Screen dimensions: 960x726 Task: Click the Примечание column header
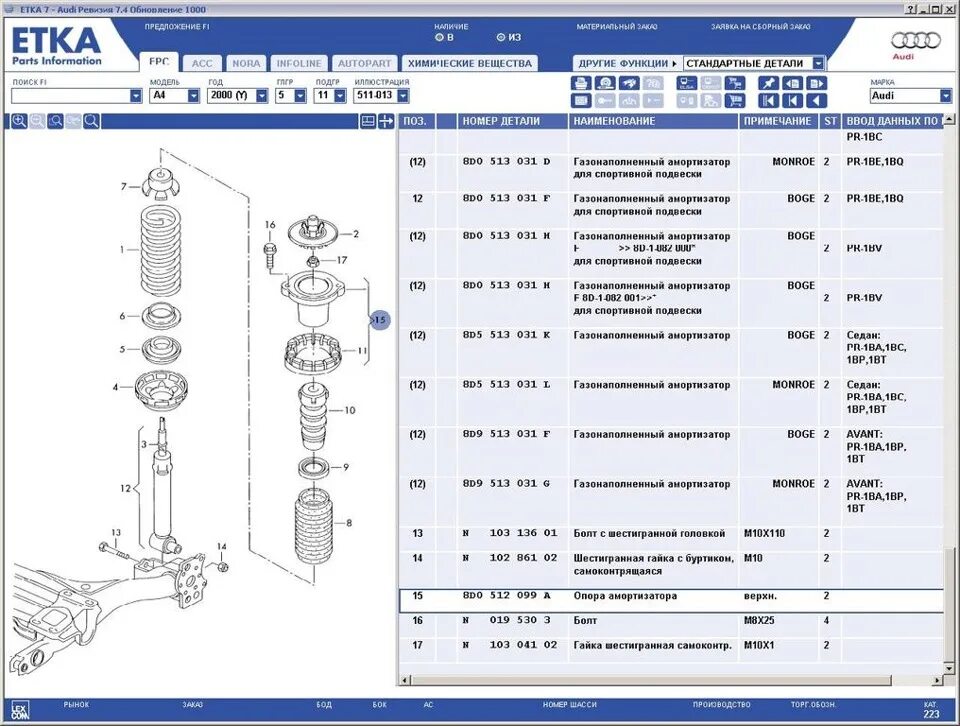778,121
